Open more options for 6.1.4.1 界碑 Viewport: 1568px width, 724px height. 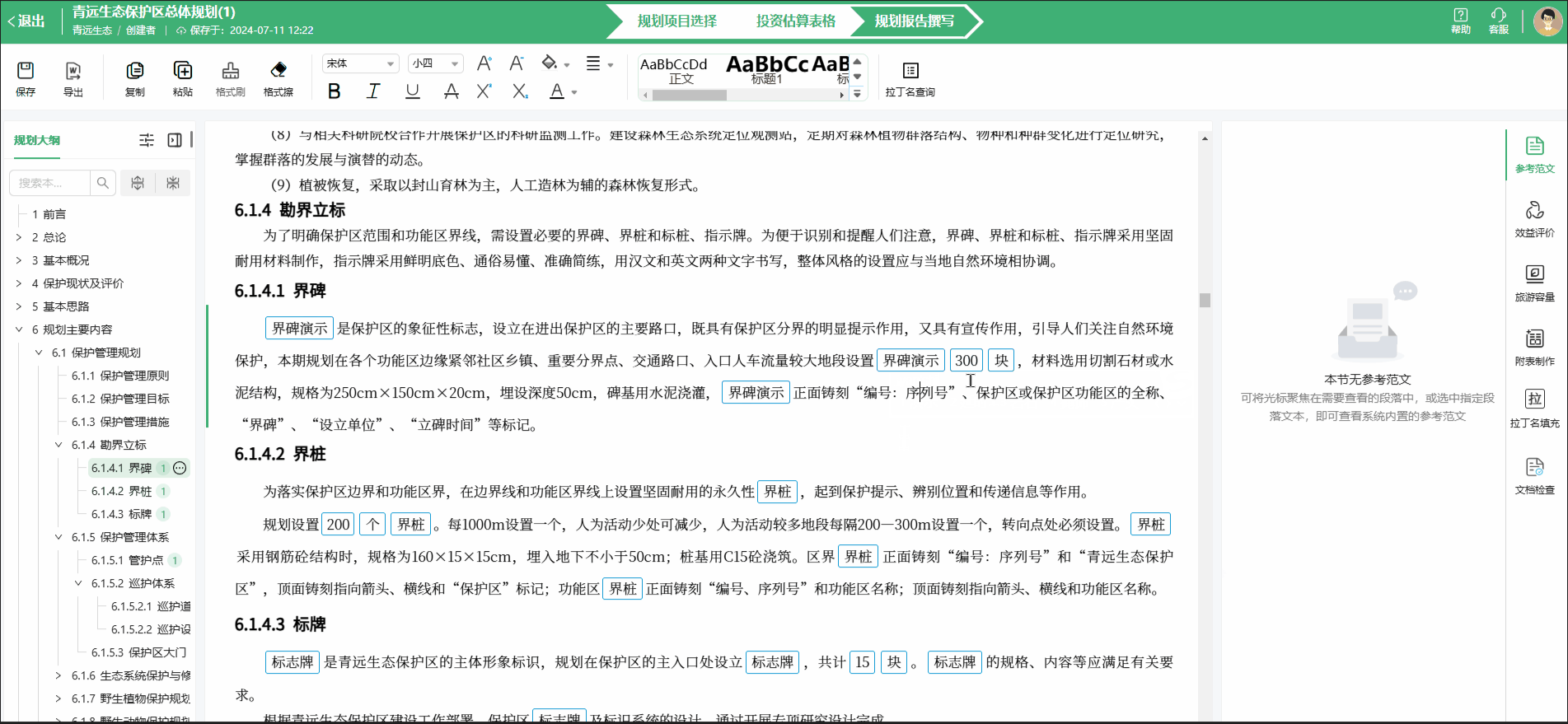pos(180,468)
